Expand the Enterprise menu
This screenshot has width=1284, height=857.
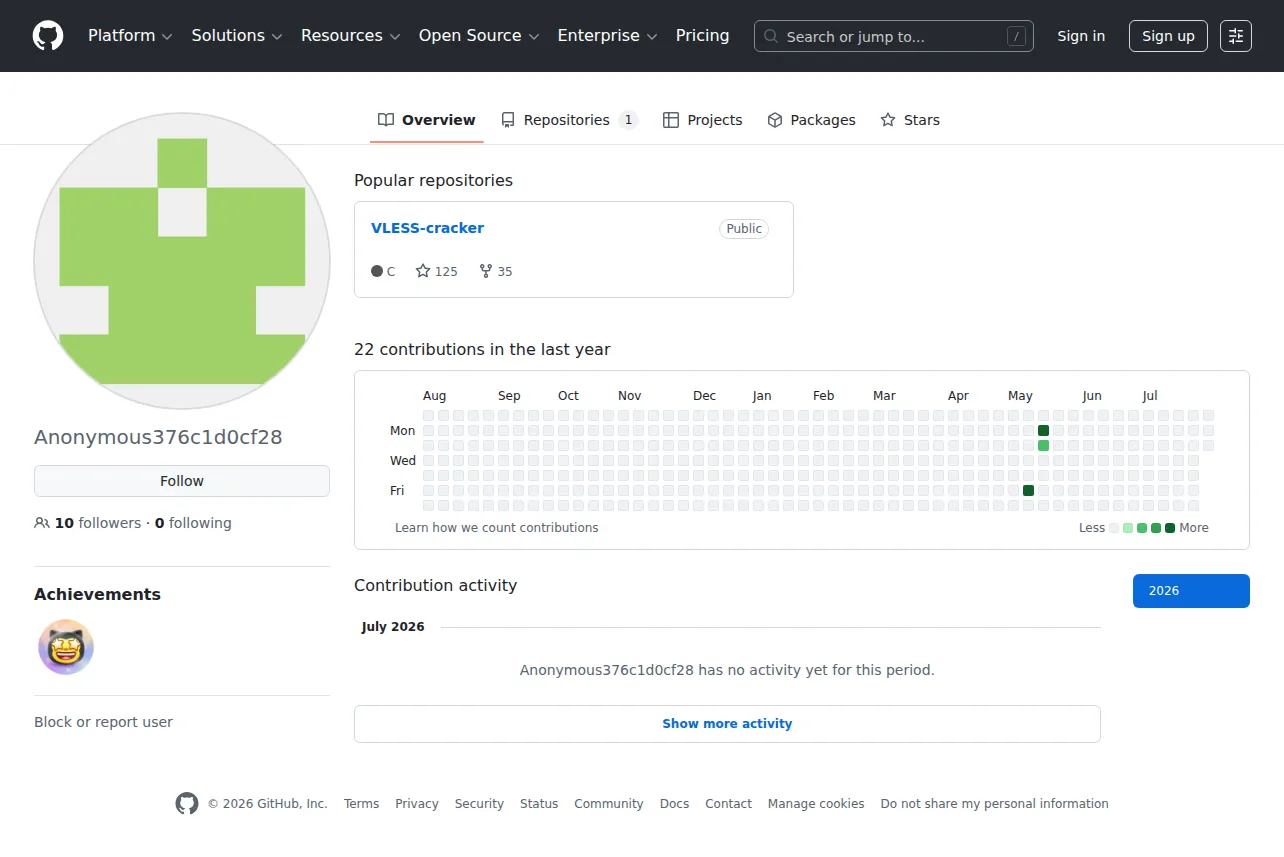pyautogui.click(x=608, y=36)
